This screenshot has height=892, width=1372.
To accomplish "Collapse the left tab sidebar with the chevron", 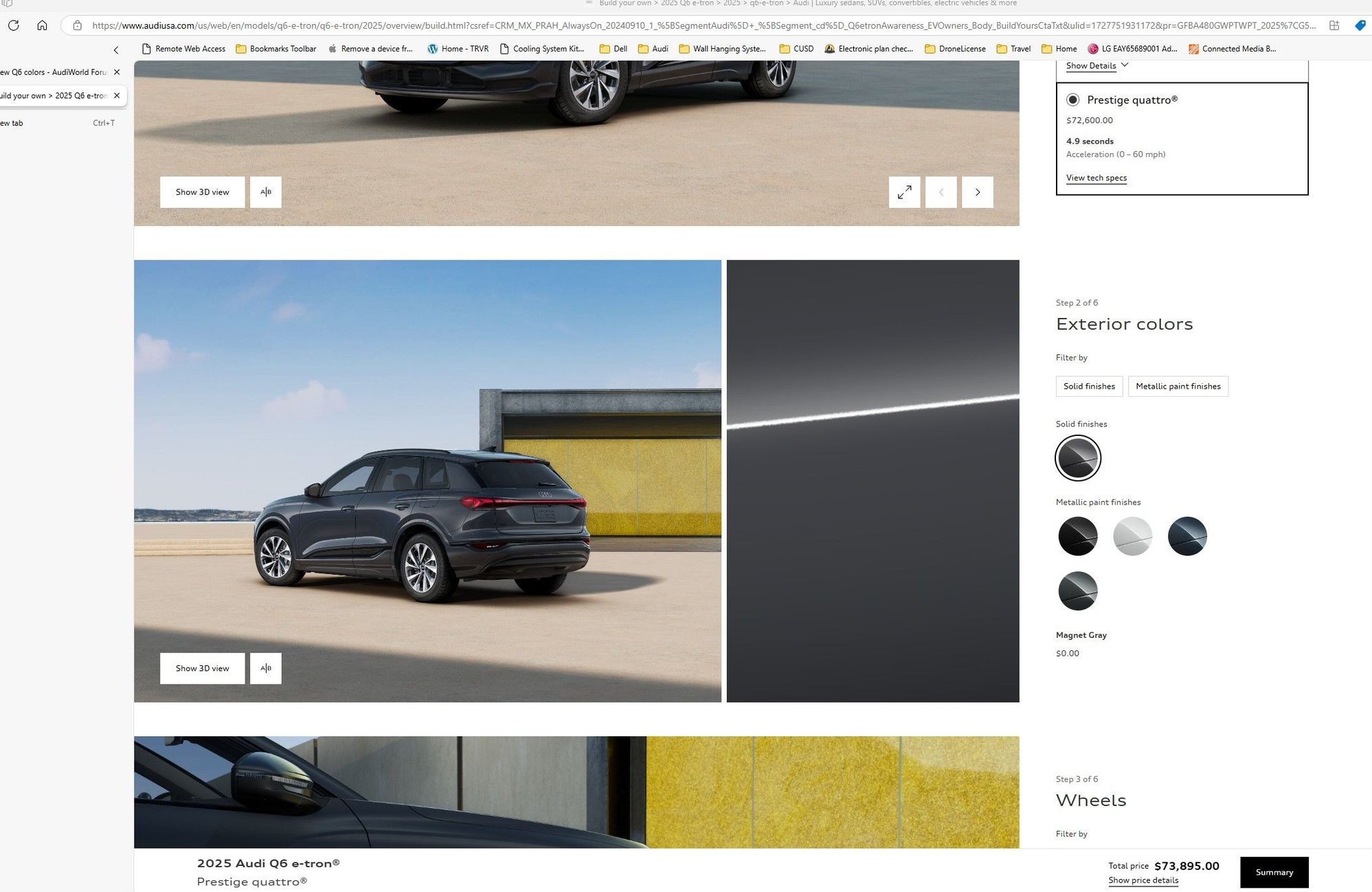I will tap(115, 49).
